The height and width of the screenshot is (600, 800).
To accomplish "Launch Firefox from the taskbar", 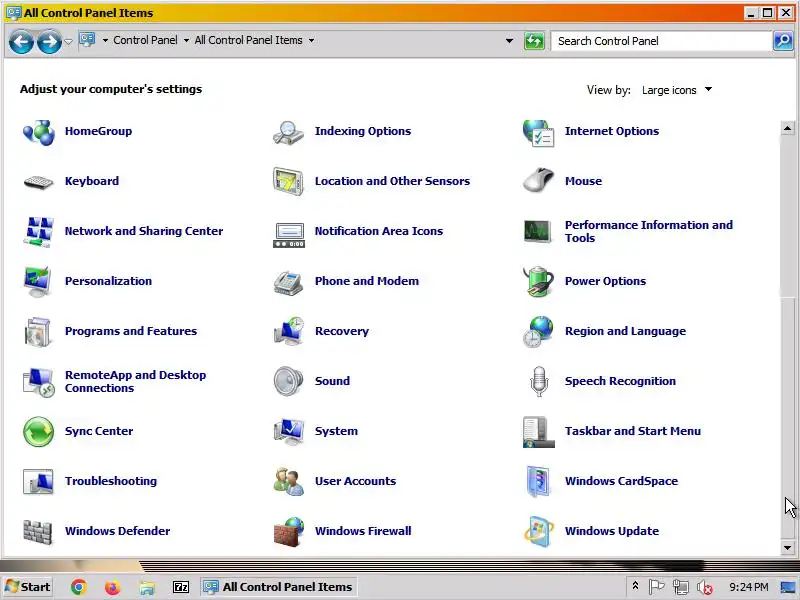I will coord(112,587).
